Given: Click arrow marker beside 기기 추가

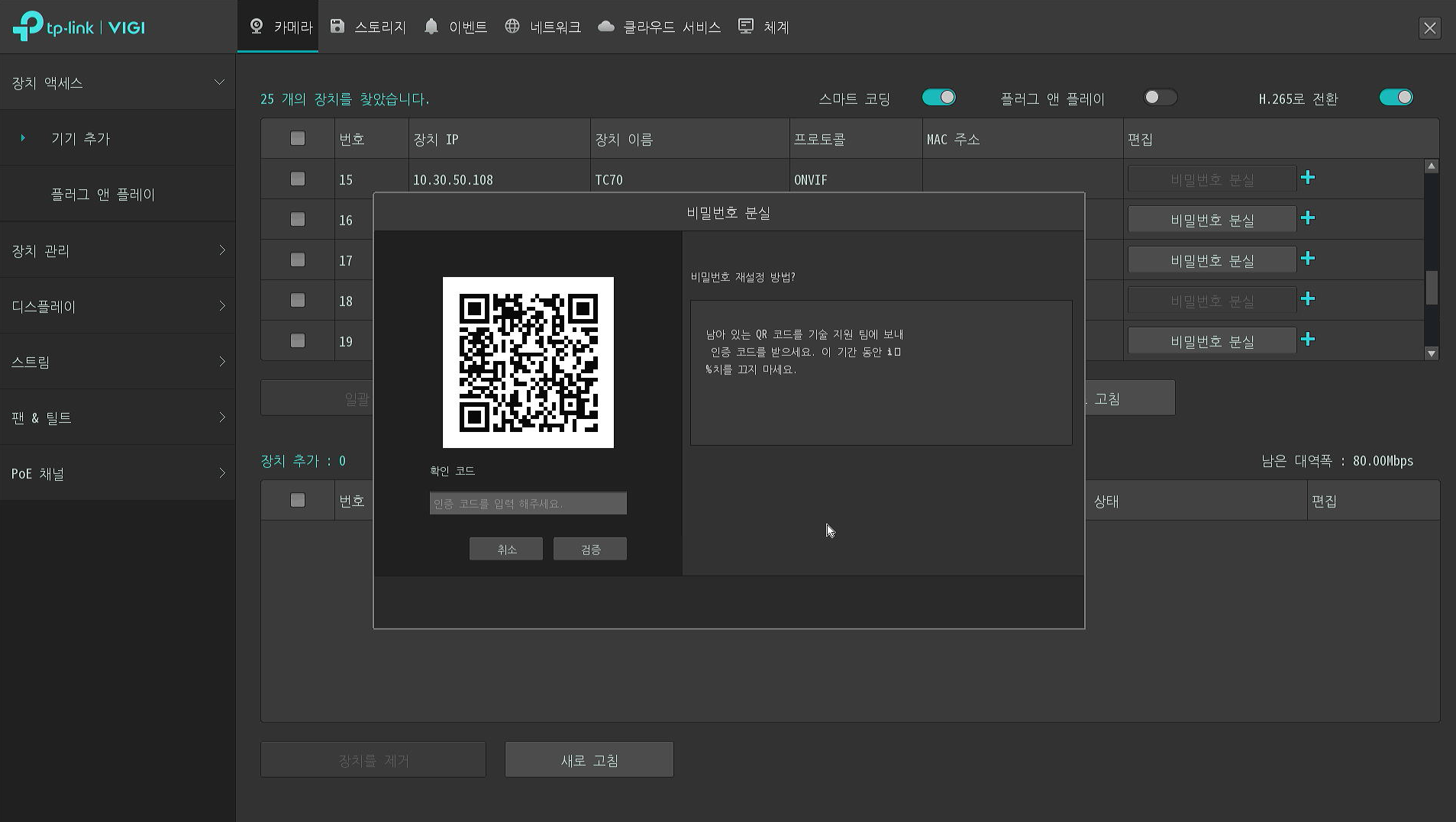Looking at the screenshot, I should click(x=23, y=138).
